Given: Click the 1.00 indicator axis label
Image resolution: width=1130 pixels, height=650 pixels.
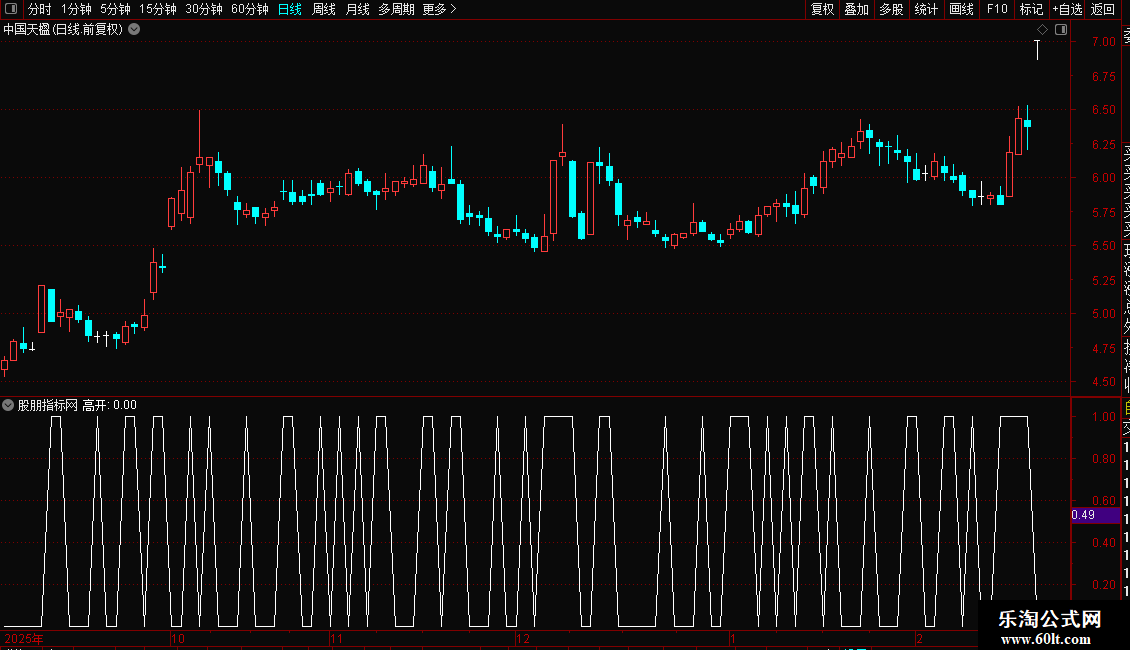Looking at the screenshot, I should (x=1103, y=417).
